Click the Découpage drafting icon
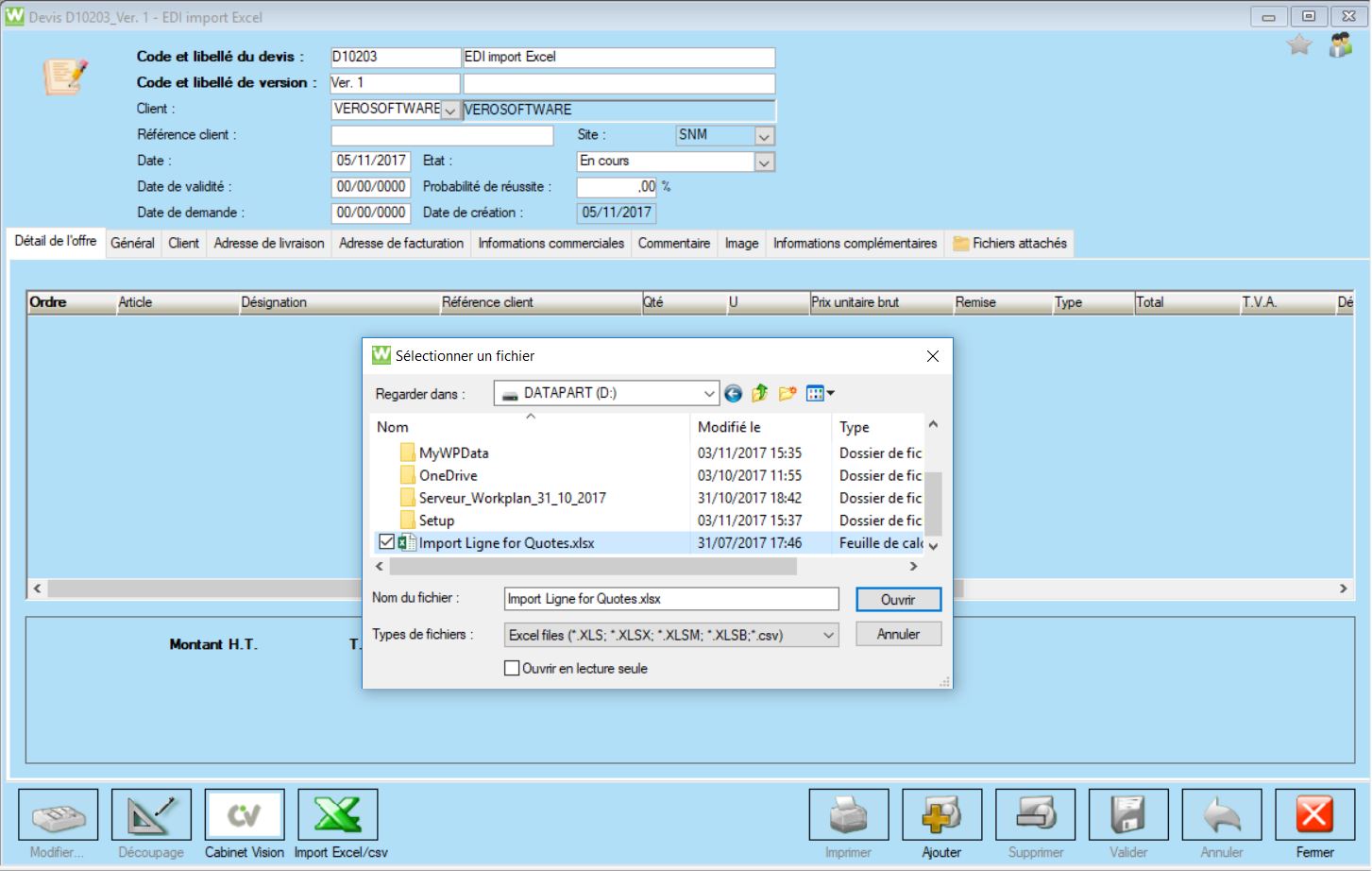Screen dimensions: 1372x871 tap(151, 814)
